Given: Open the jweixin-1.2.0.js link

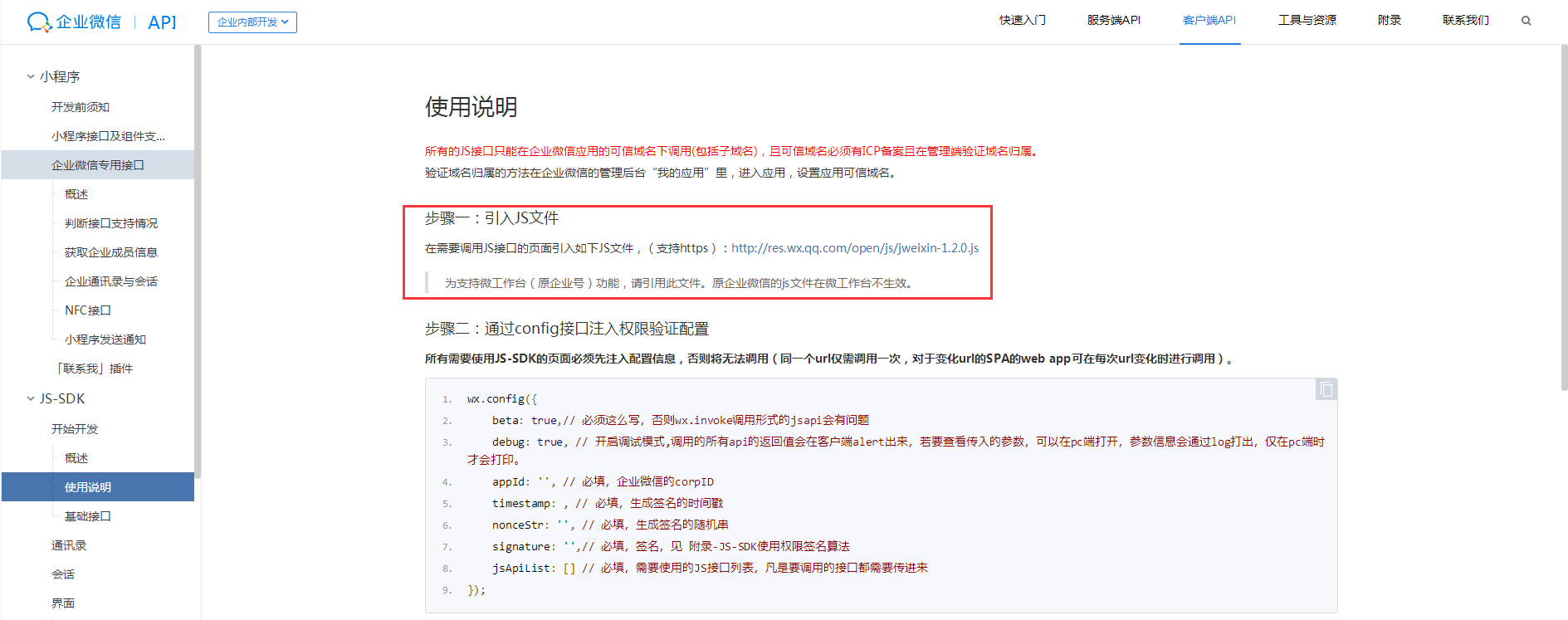Looking at the screenshot, I should 854,248.
